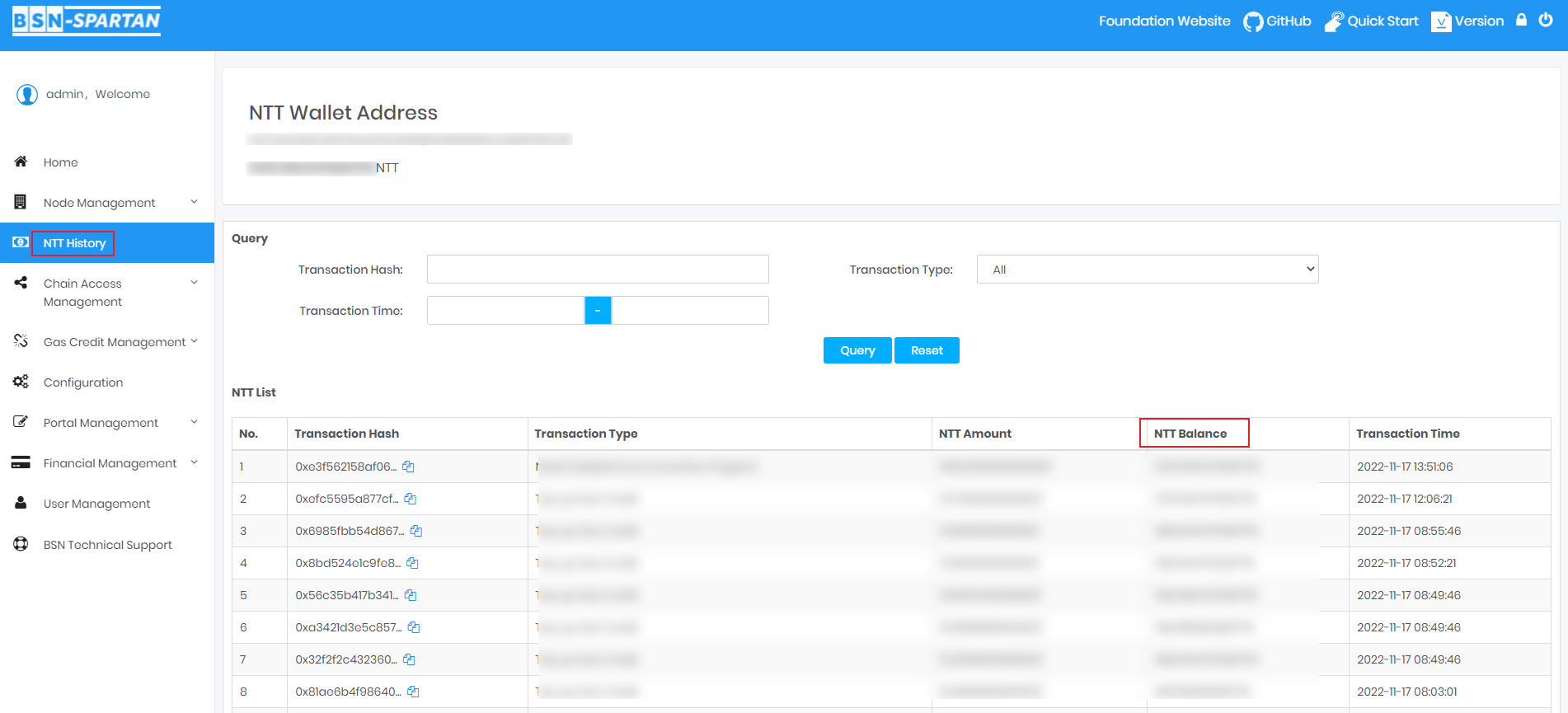Expand Gas Credit Management menu
This screenshot has height=713, width=1568.
tap(107, 342)
